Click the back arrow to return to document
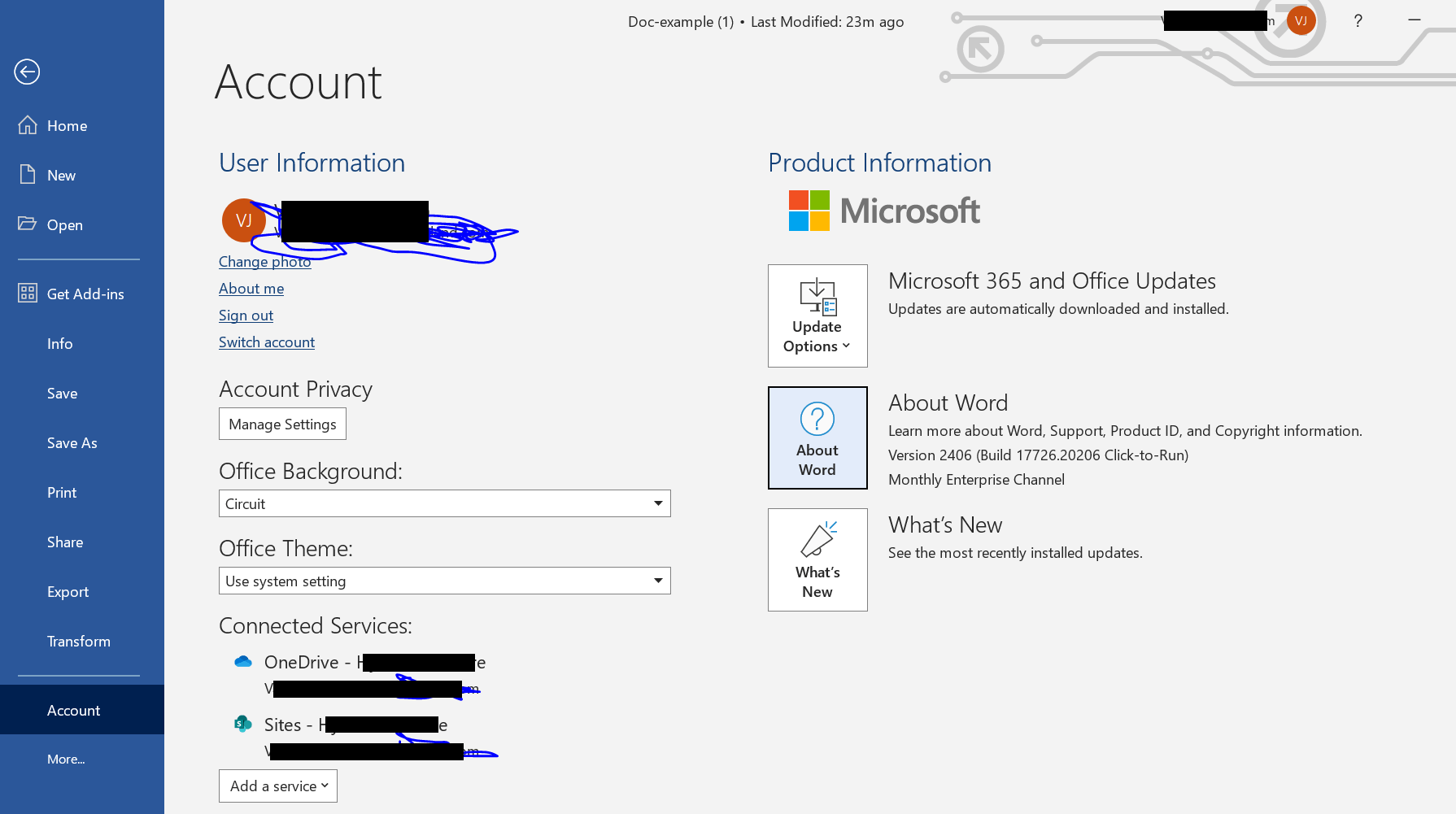1456x814 pixels. [x=27, y=72]
